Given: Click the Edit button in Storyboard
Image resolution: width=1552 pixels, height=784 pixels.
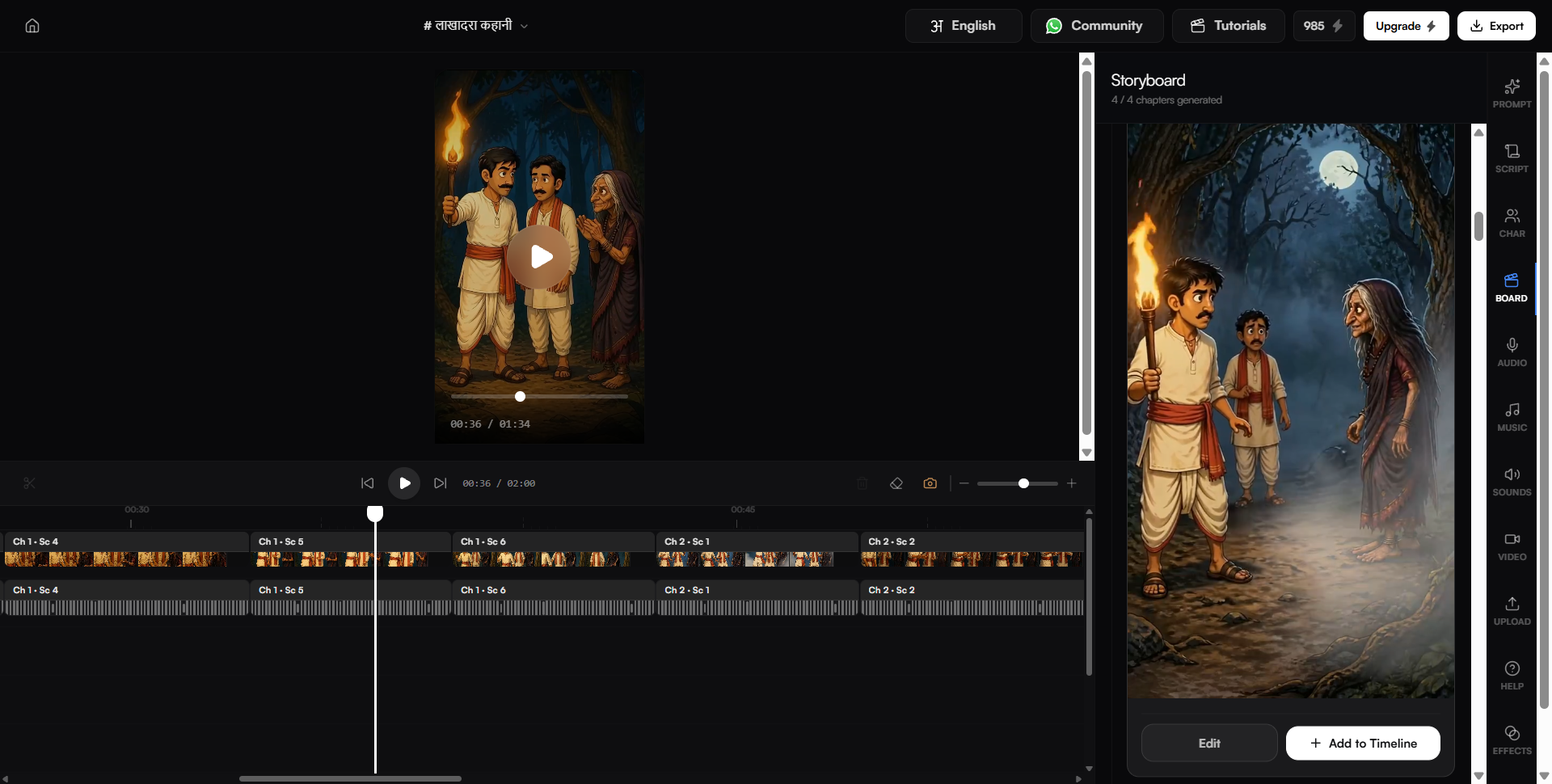Looking at the screenshot, I should [x=1209, y=743].
